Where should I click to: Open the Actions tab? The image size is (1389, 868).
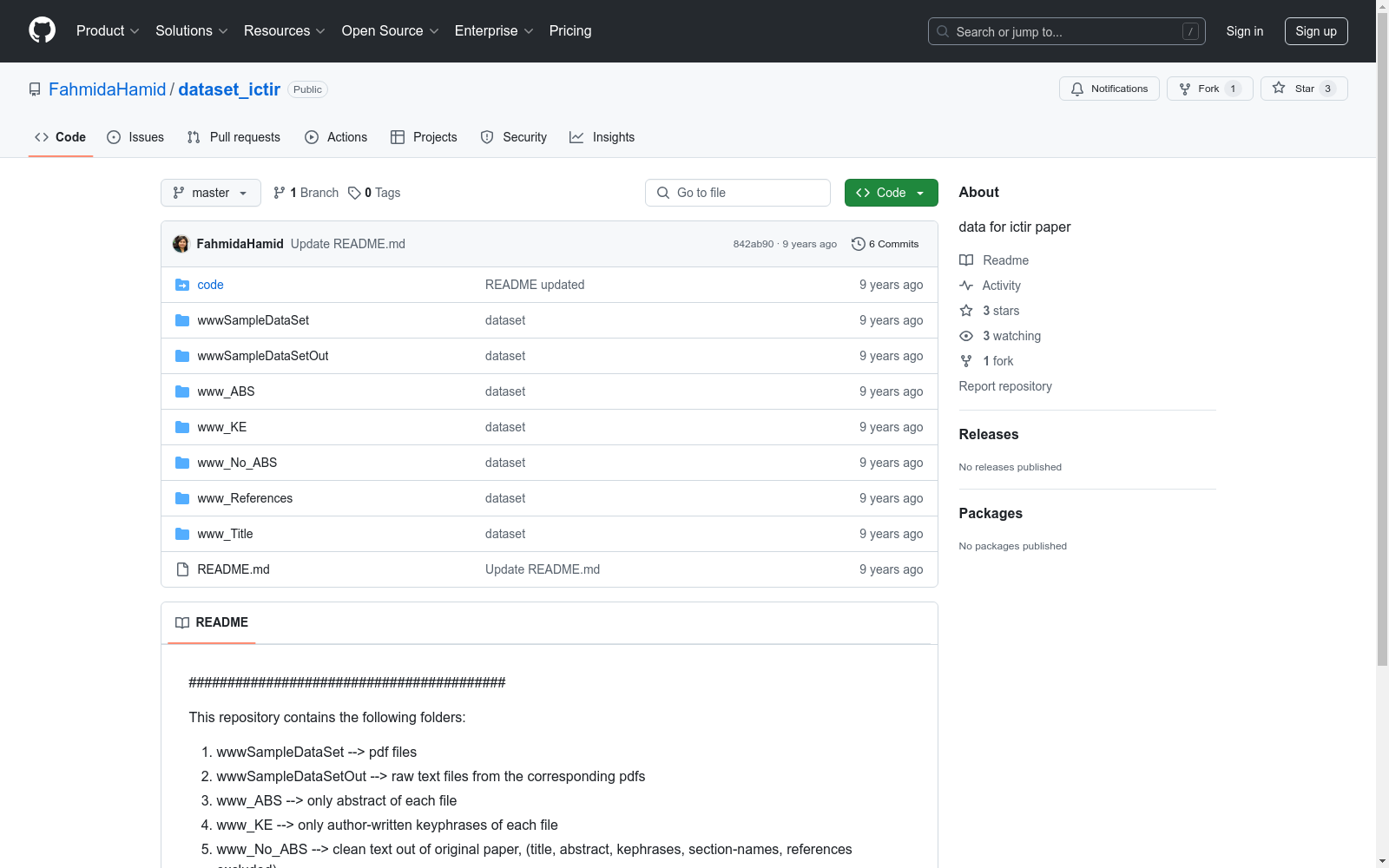click(x=336, y=137)
